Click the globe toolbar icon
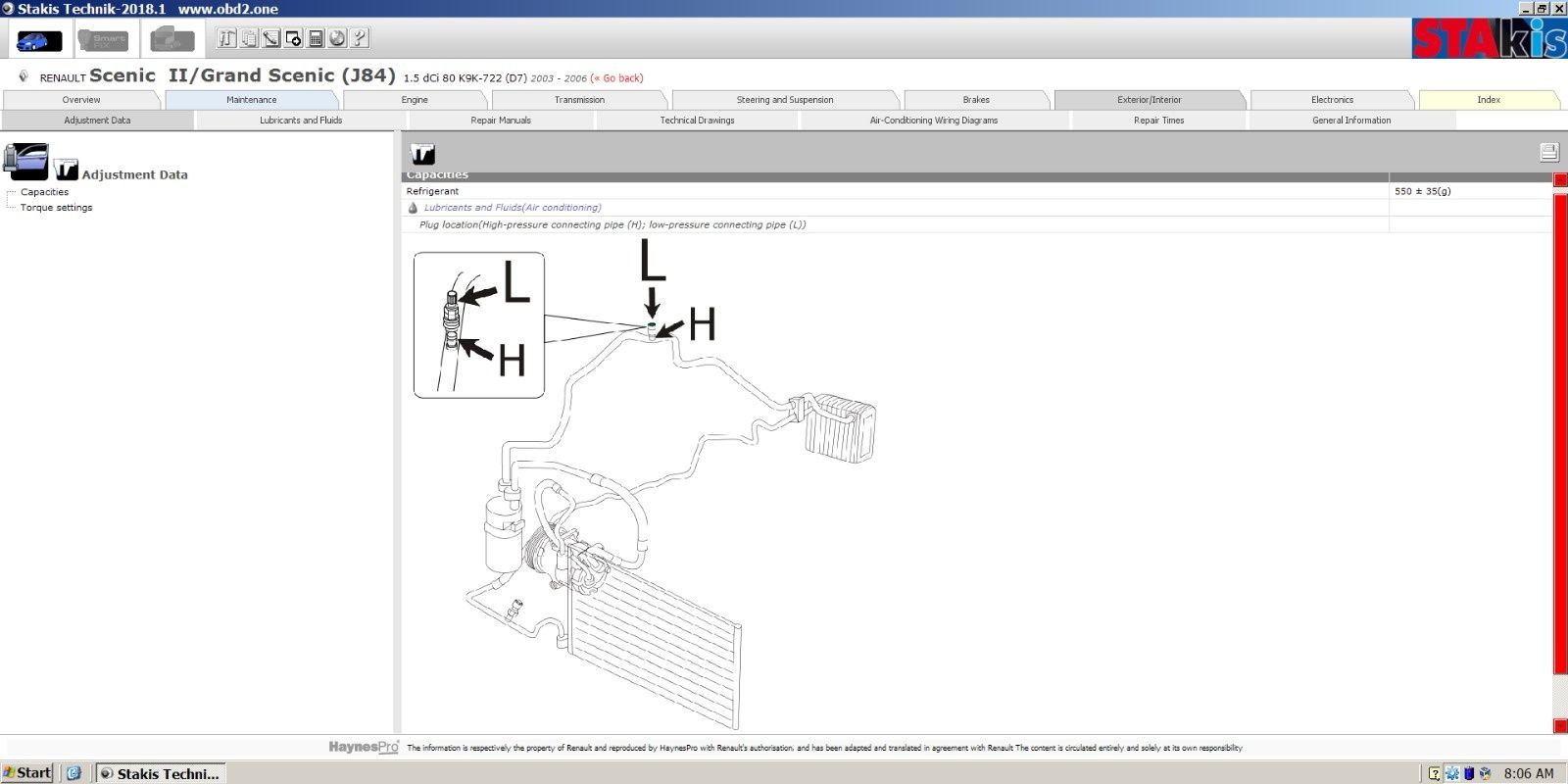The height and width of the screenshot is (784, 1568). (337, 38)
